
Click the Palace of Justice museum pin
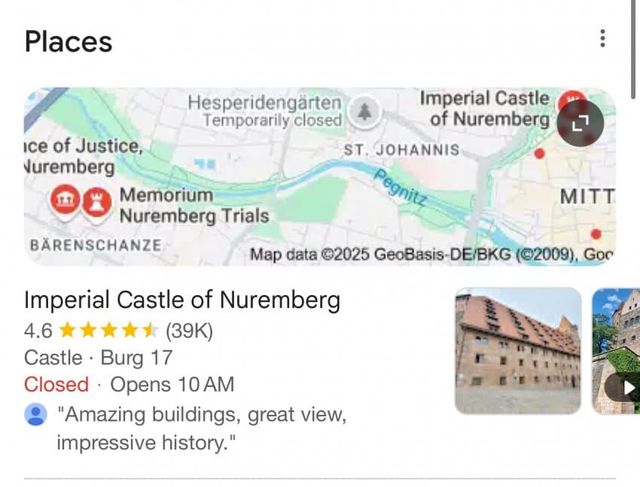[64, 199]
